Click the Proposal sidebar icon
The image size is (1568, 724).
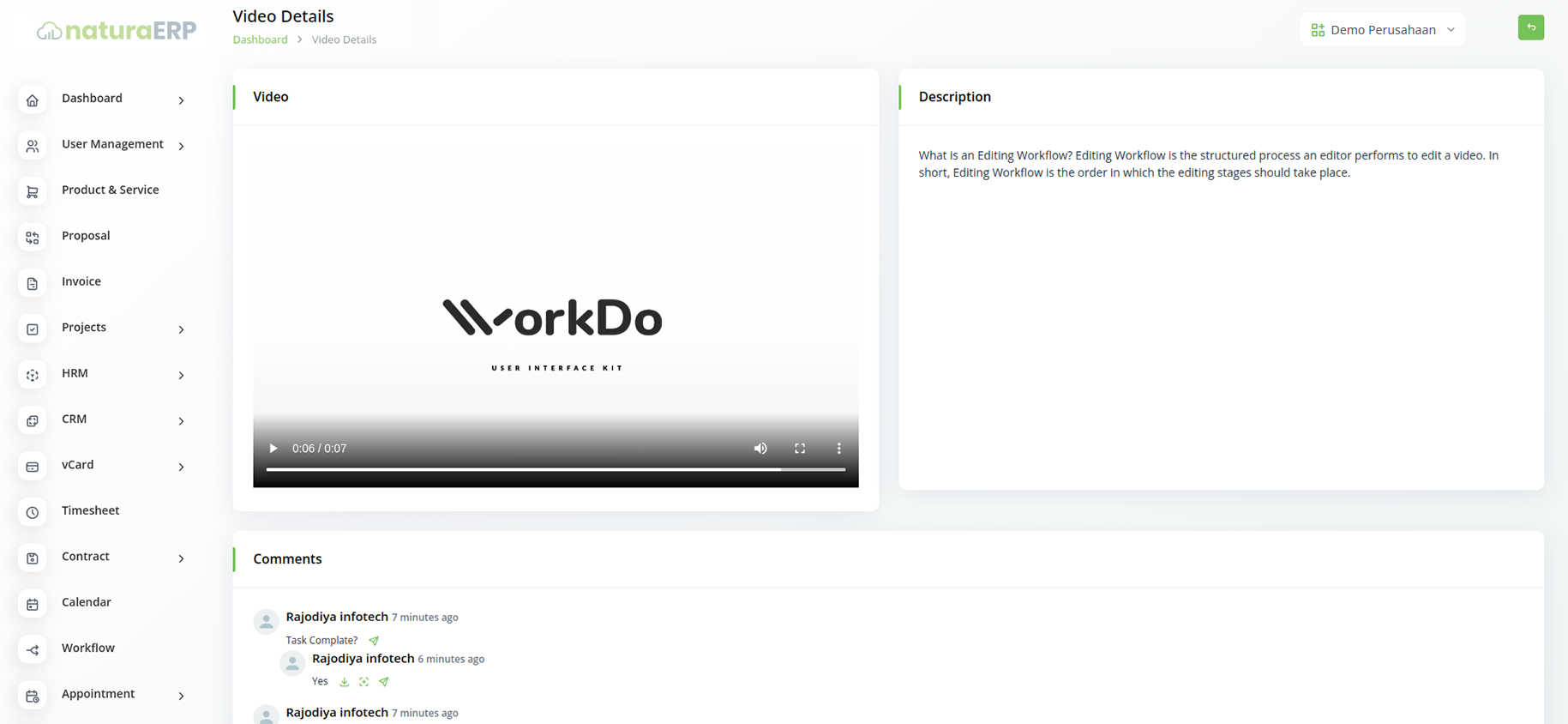[x=33, y=238]
